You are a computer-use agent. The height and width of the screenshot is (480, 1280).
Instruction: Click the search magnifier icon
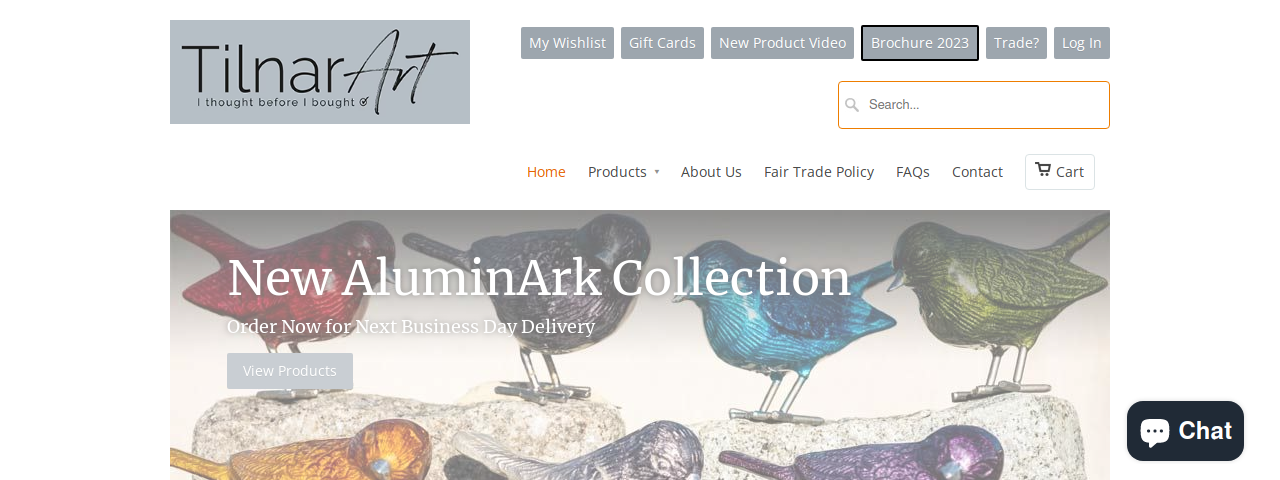[852, 105]
